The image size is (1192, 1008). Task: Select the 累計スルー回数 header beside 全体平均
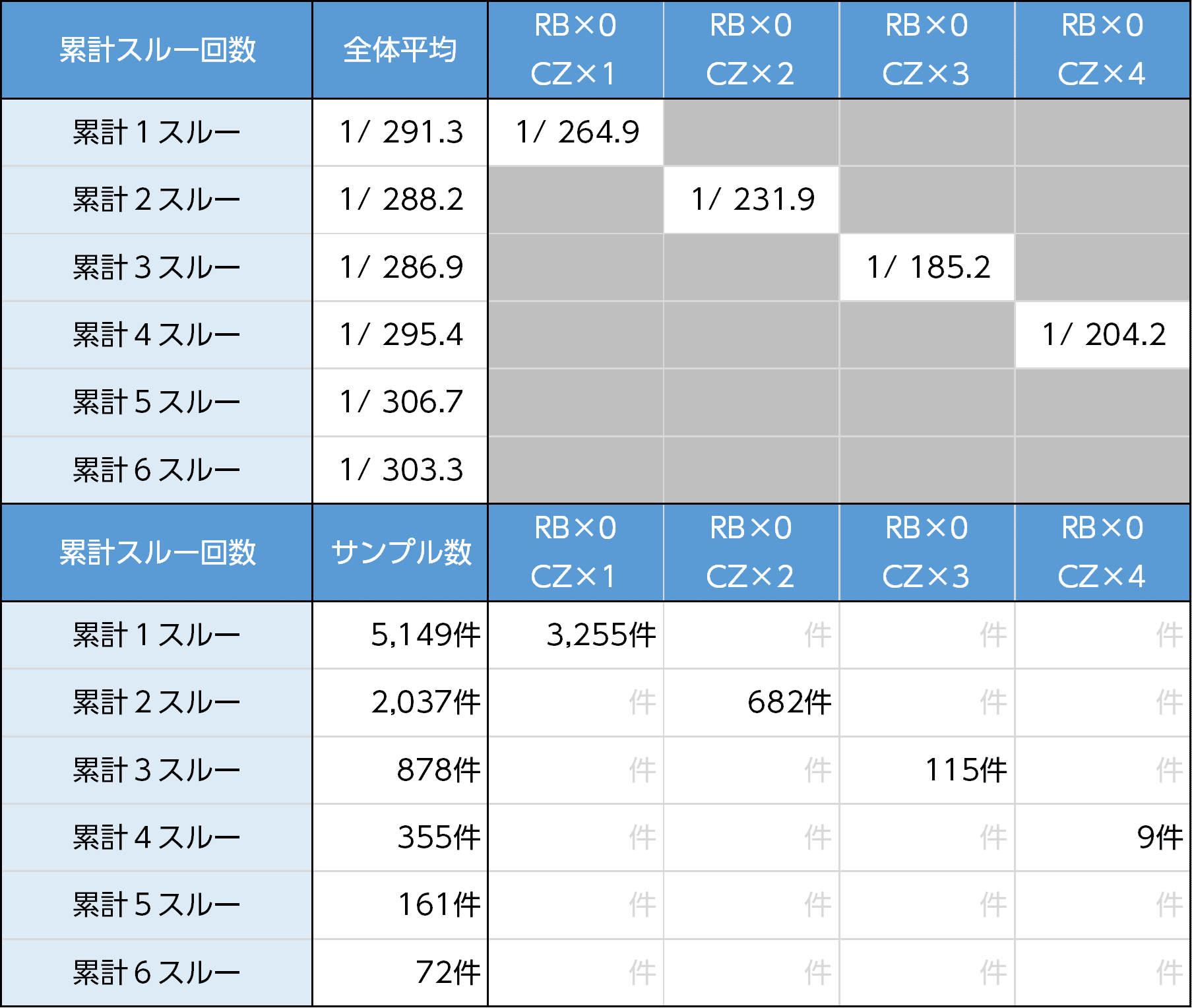pos(157,50)
